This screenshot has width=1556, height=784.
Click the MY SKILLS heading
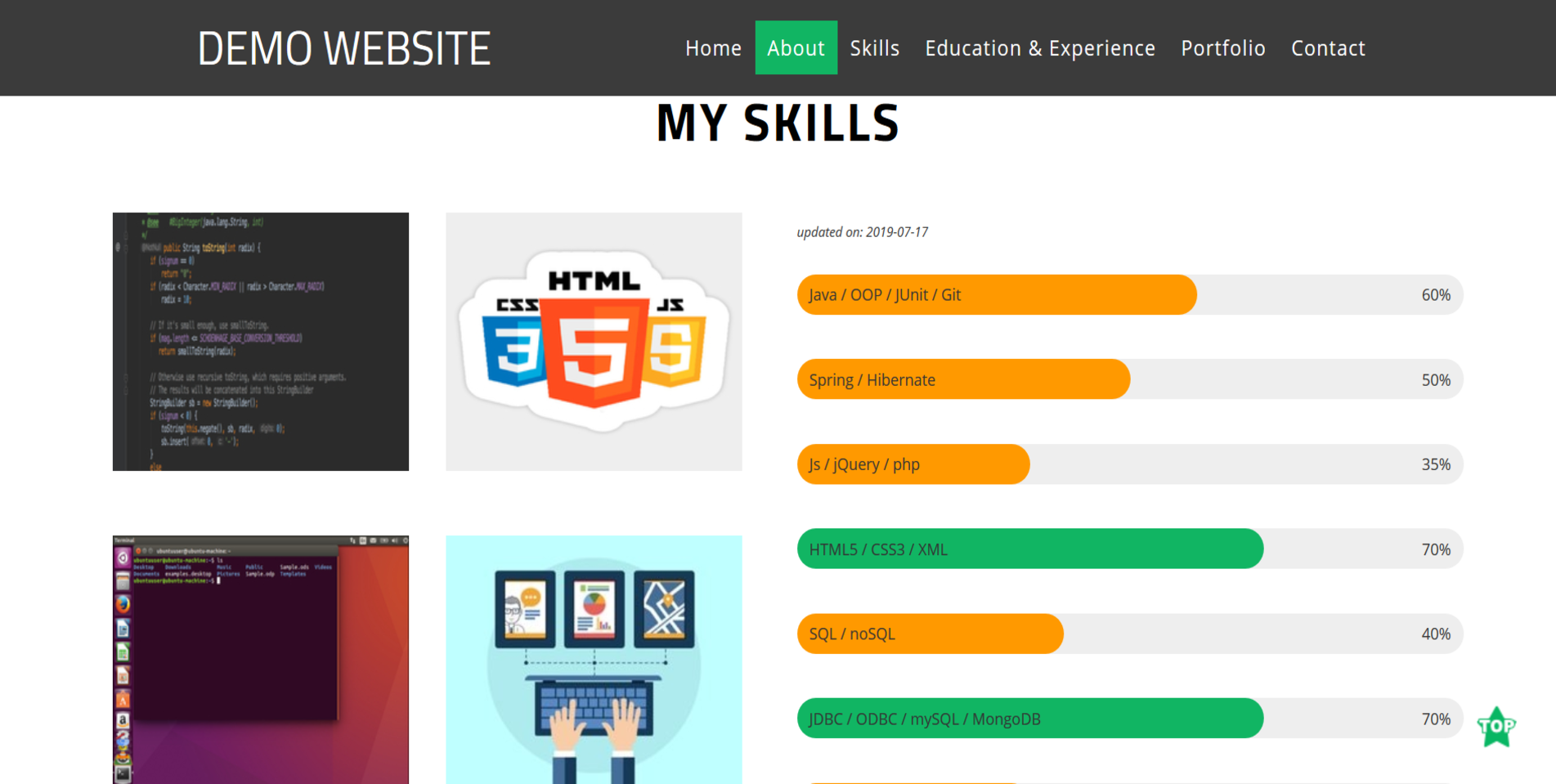click(x=778, y=123)
